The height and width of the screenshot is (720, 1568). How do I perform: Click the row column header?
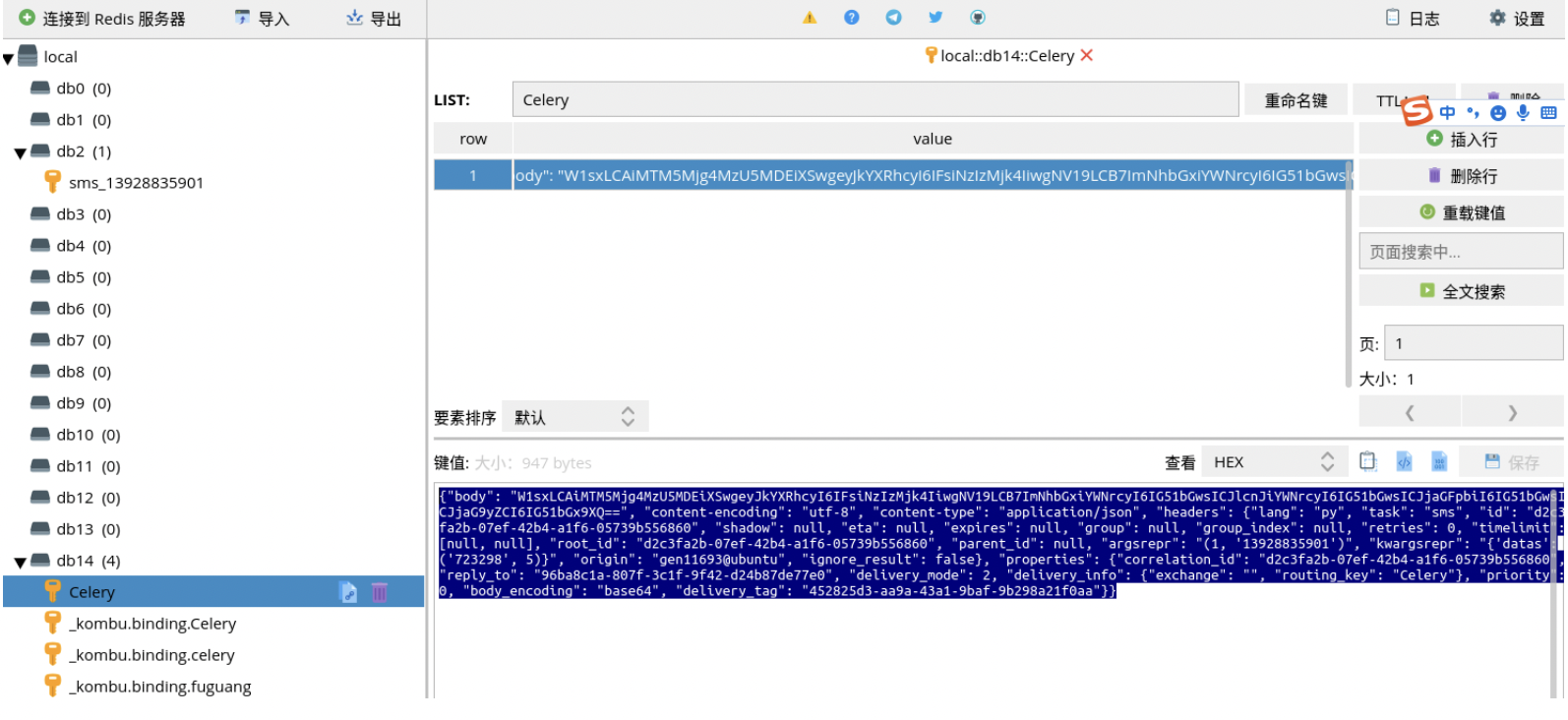473,139
